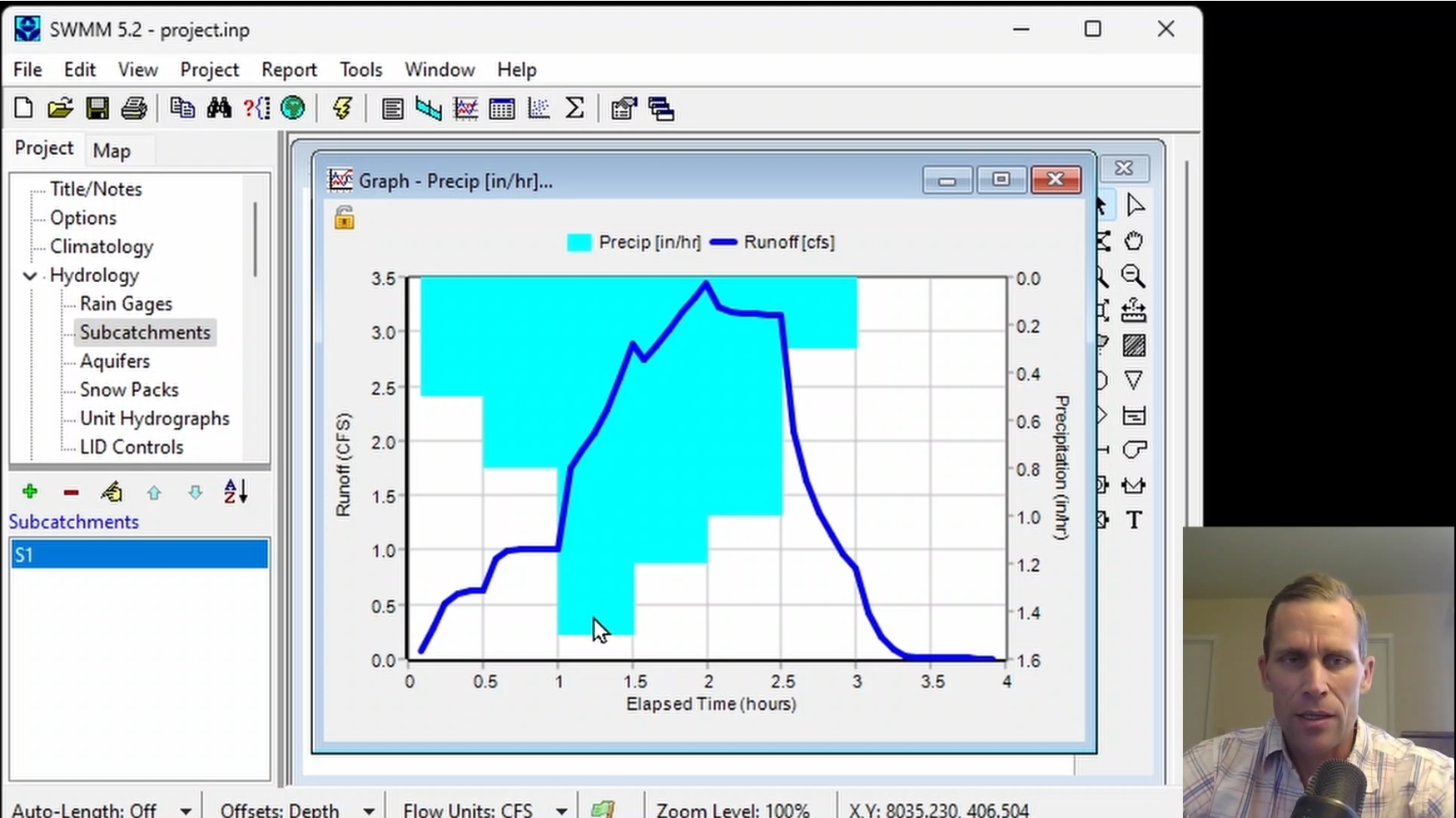
Task: Open the Flow Units CFS dropdown
Action: point(562,811)
